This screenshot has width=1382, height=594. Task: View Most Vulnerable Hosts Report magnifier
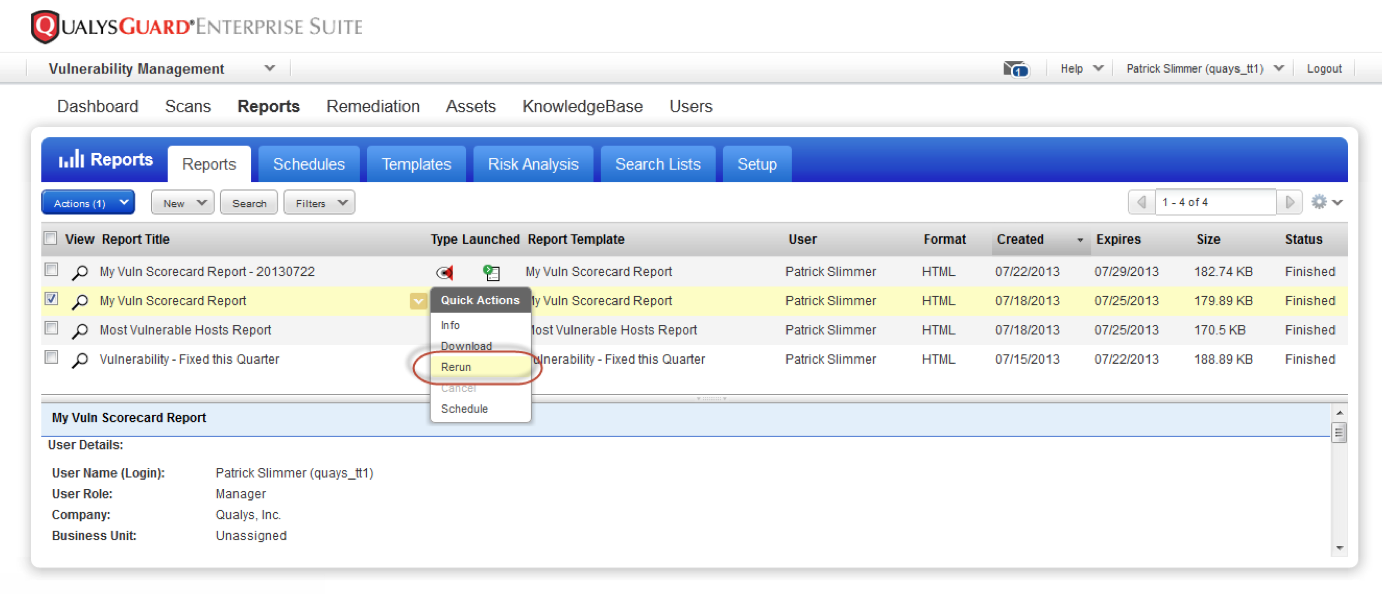80,331
